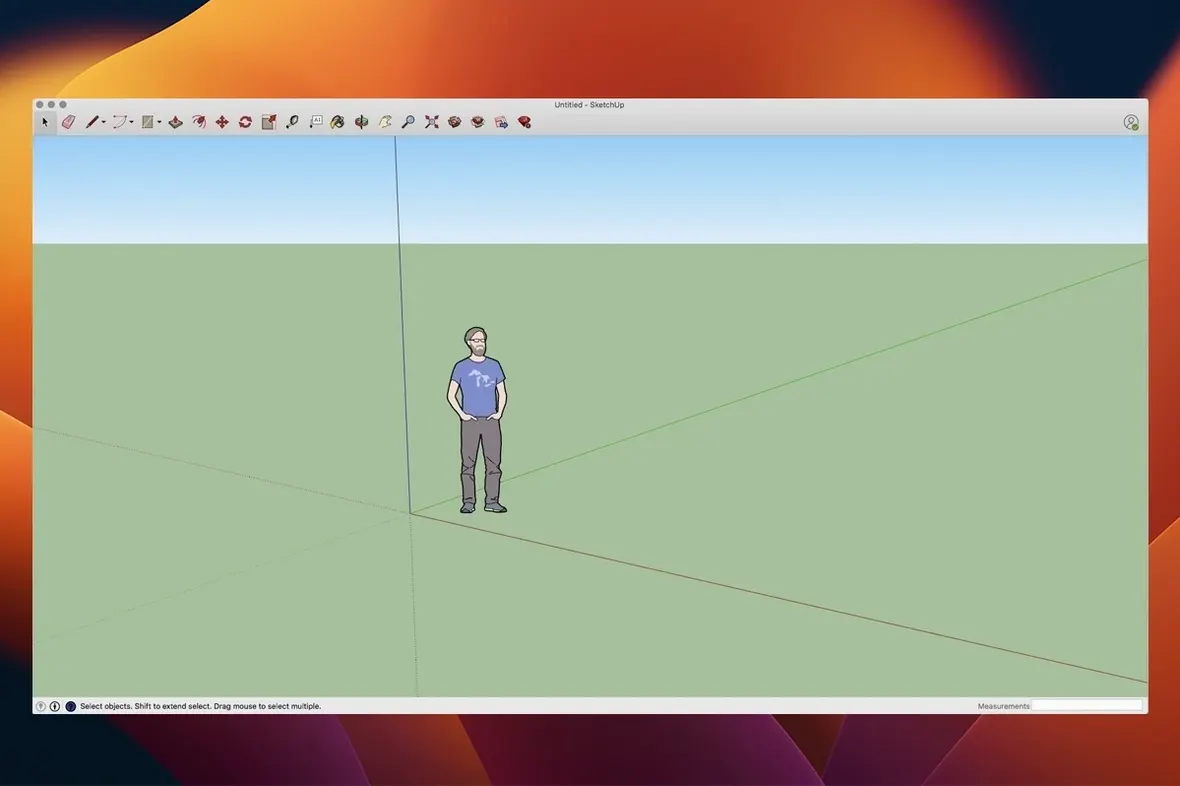Open the 3D Warehouse icon

coord(455,122)
